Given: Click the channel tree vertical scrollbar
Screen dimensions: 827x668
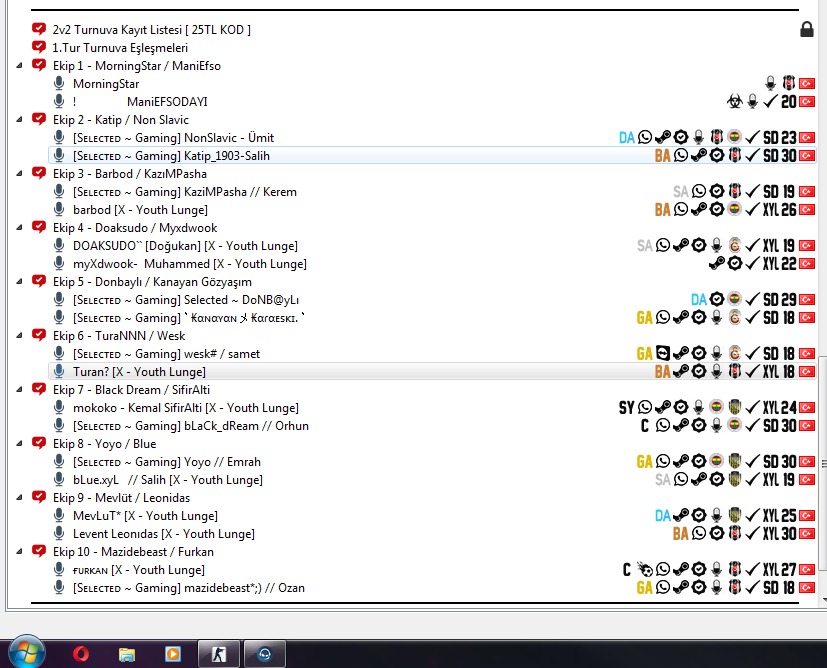Looking at the screenshot, I should [822, 464].
